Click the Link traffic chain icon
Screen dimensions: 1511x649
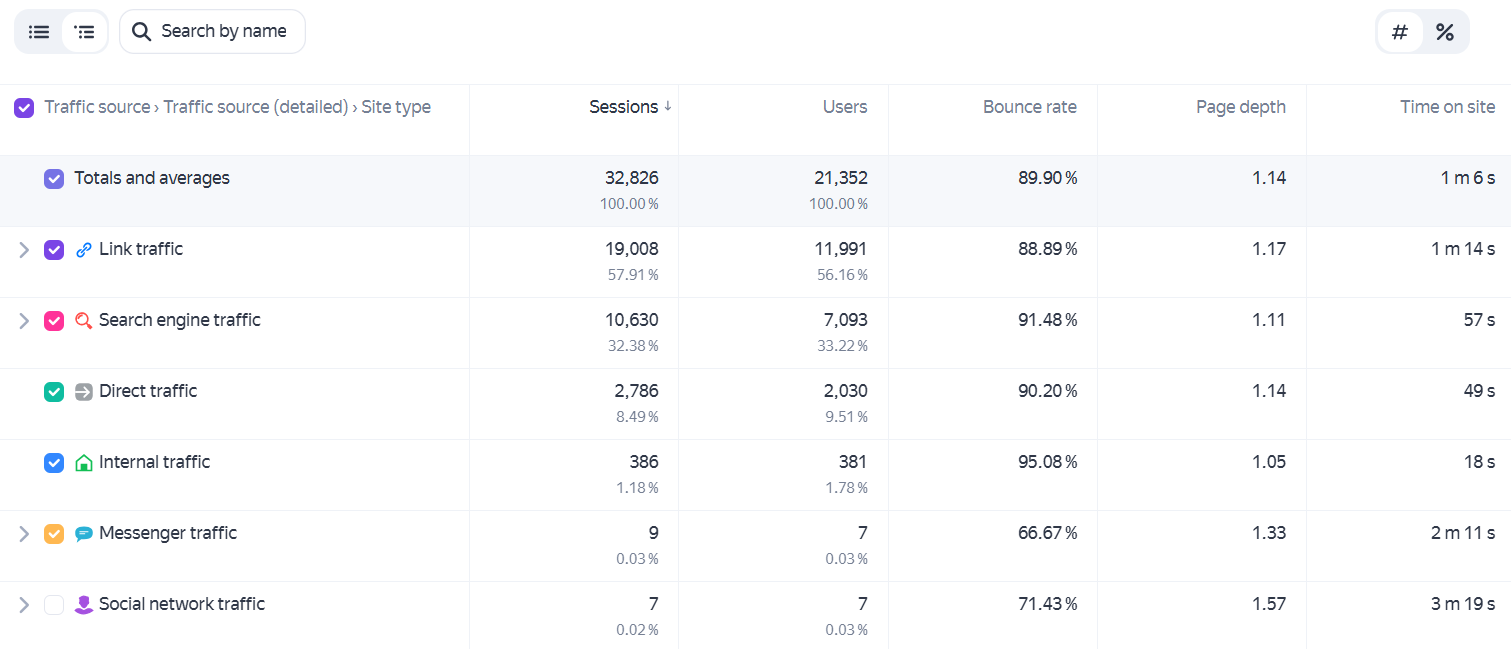coord(84,250)
